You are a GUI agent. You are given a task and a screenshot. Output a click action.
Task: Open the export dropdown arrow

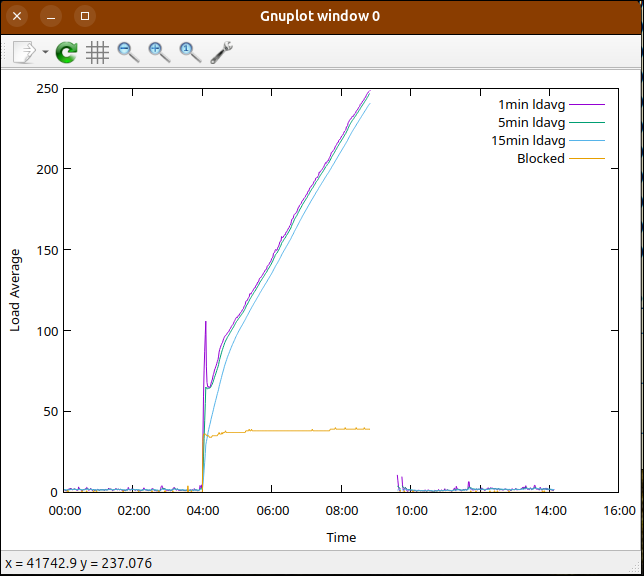pos(45,52)
